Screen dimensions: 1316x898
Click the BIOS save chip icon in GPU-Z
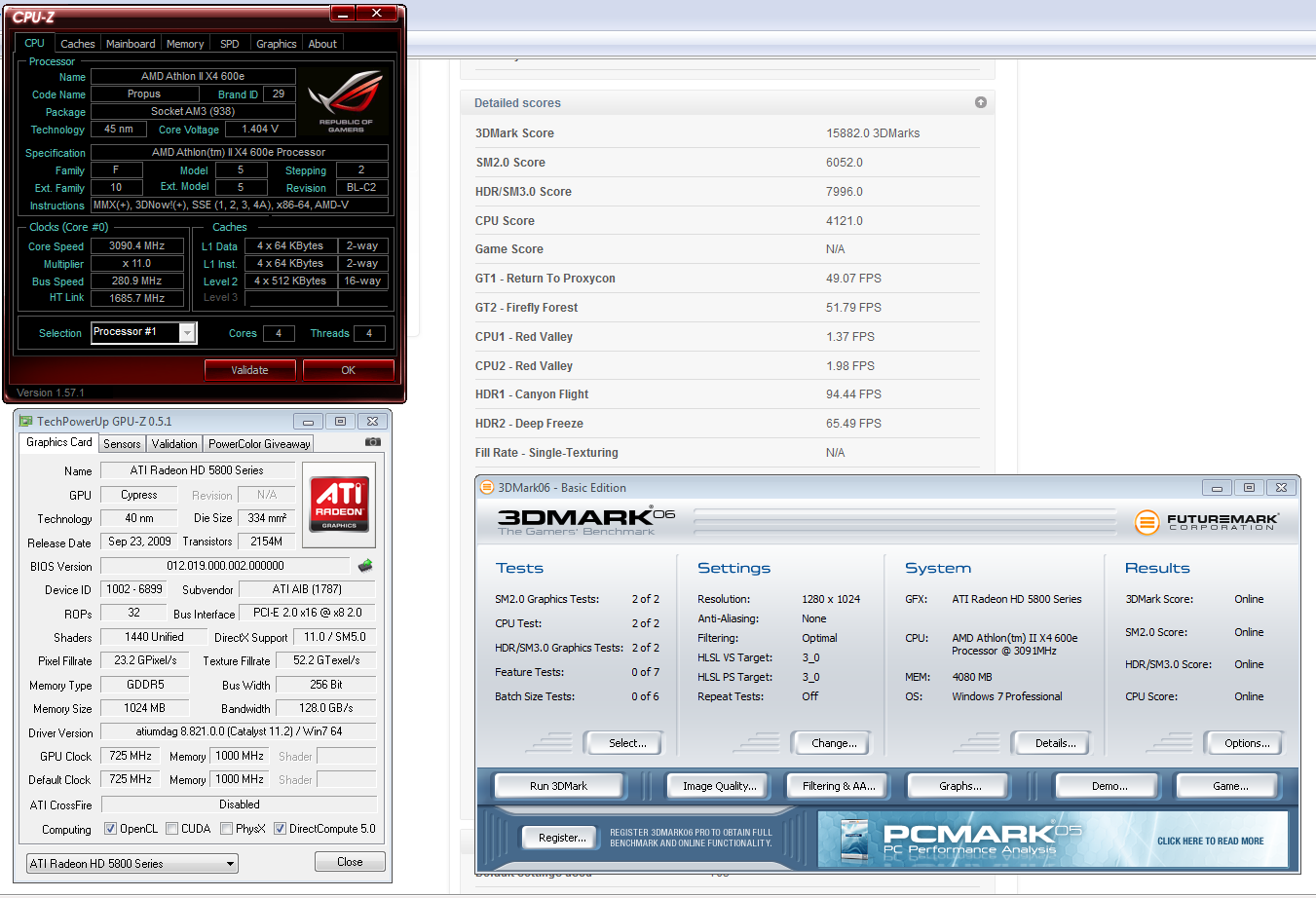coord(365,566)
